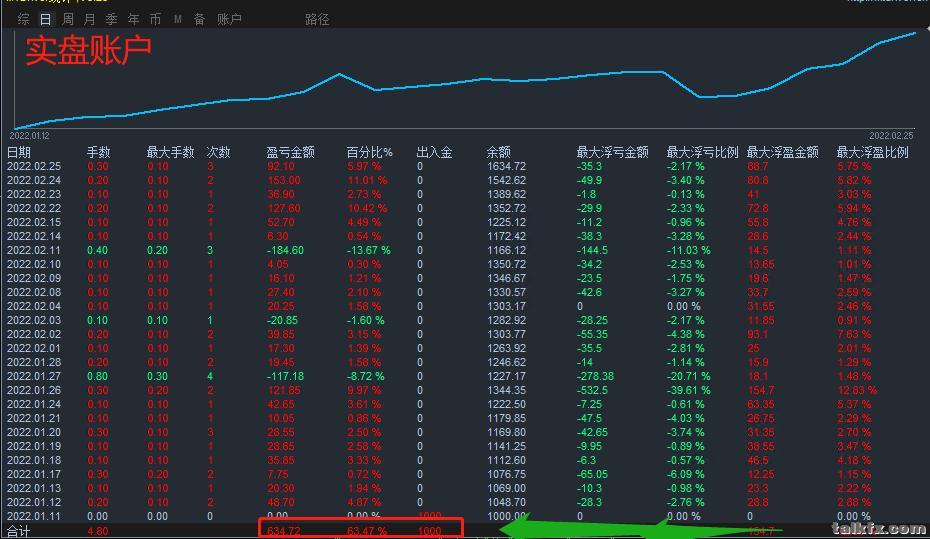930x539 pixels.
Task: Sort by the 盈亏金额 column header
Action: 291,152
